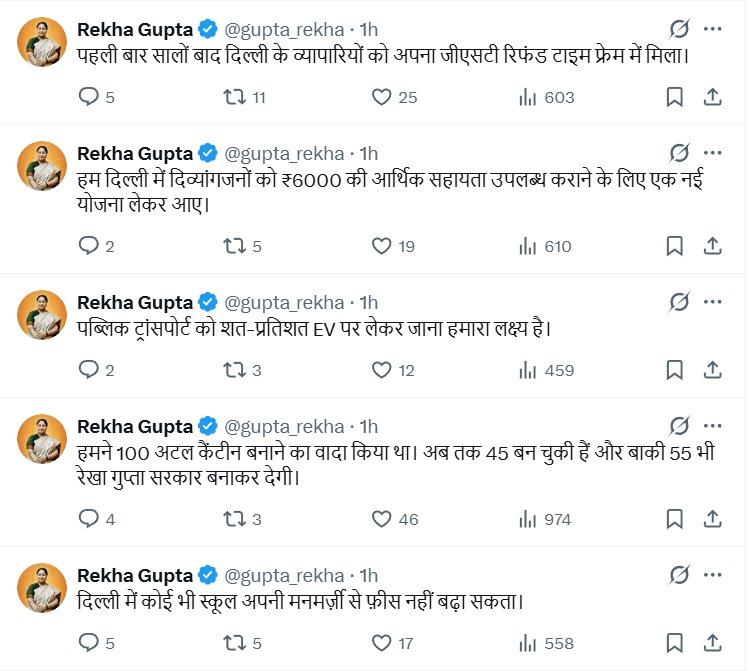Like the ₹6000 divyangjan scheme tweet
Image resolution: width=749 pixels, height=671 pixels.
point(381,245)
